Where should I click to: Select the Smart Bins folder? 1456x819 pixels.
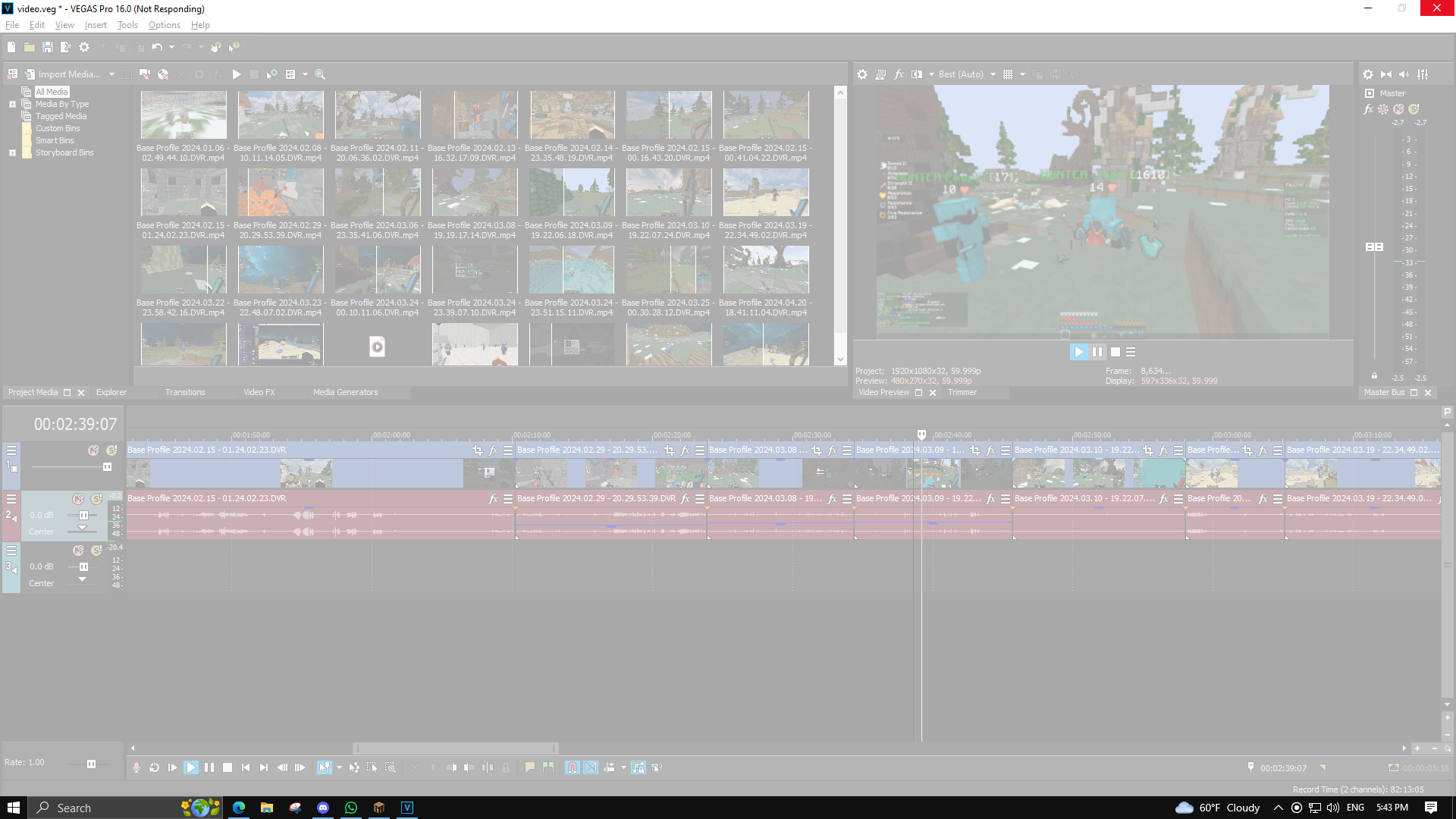pos(55,140)
